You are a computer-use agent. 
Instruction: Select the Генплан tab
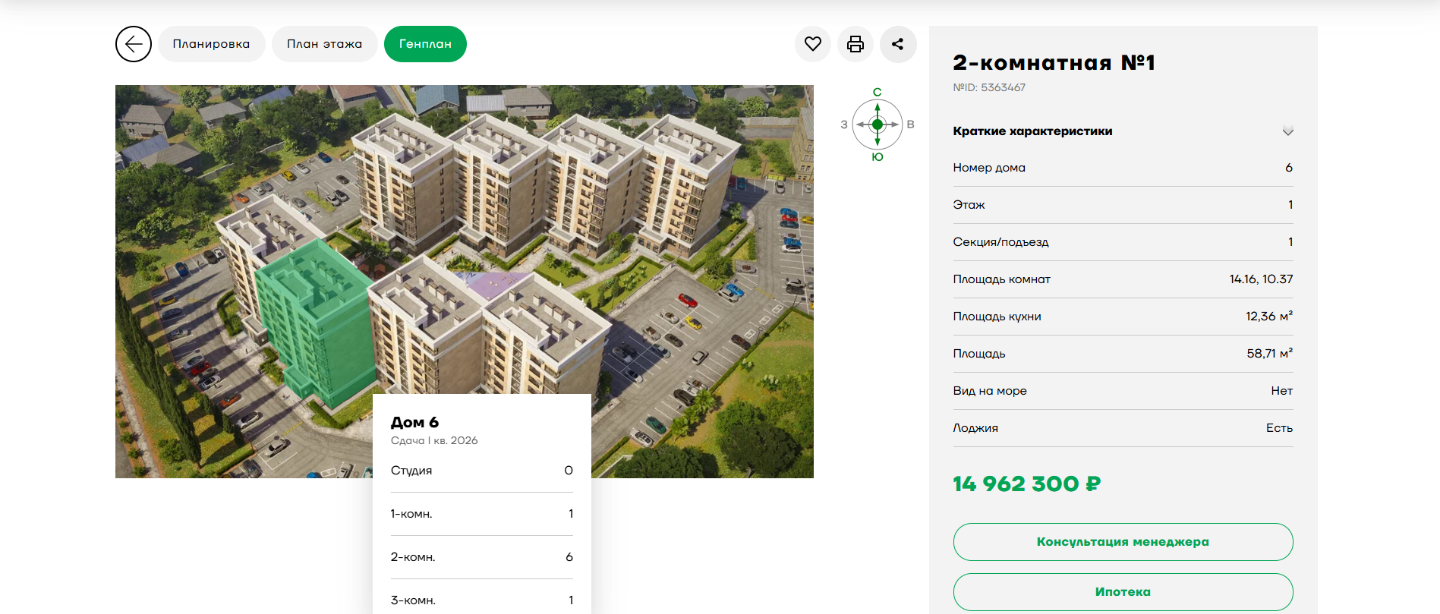pos(425,44)
